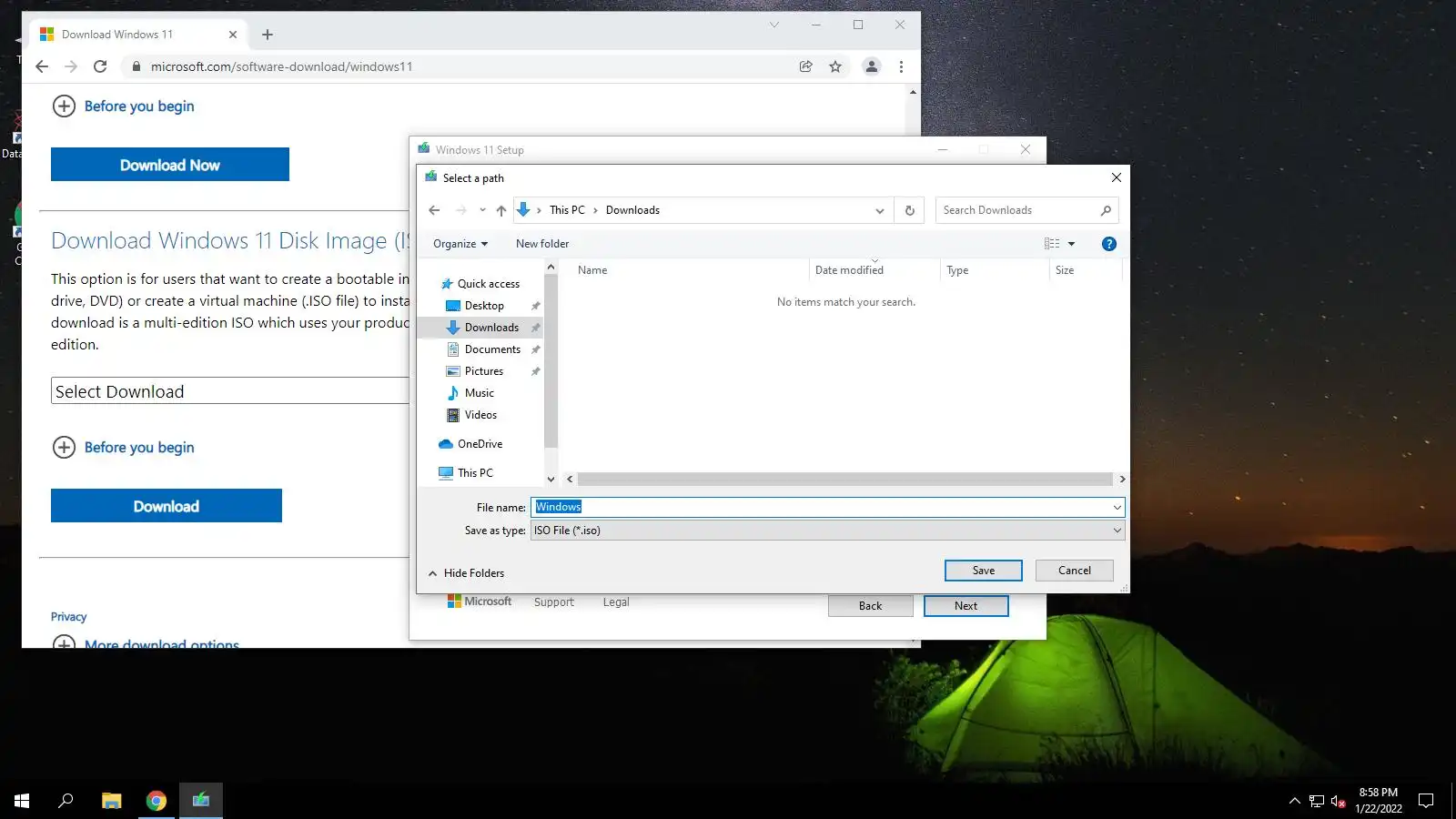The image size is (1456, 819).
Task: Open a new Chrome tab
Action: point(268,35)
